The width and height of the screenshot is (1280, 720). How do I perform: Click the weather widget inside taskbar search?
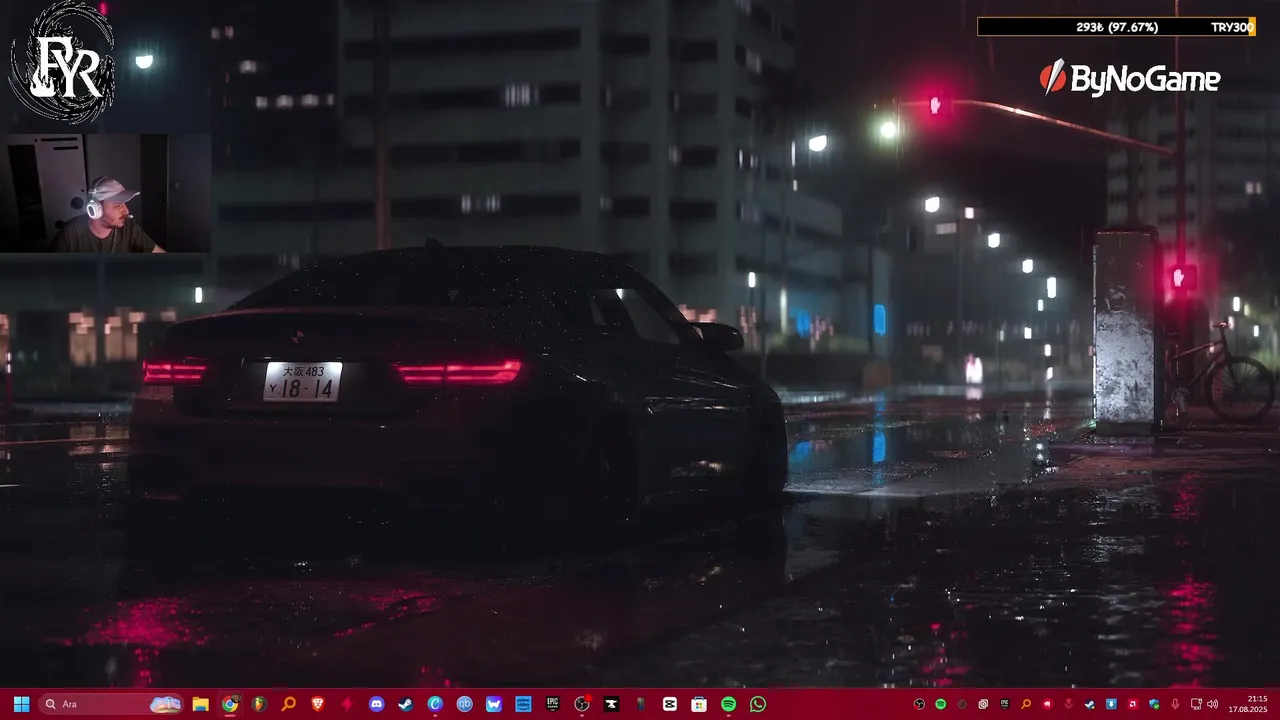click(166, 704)
